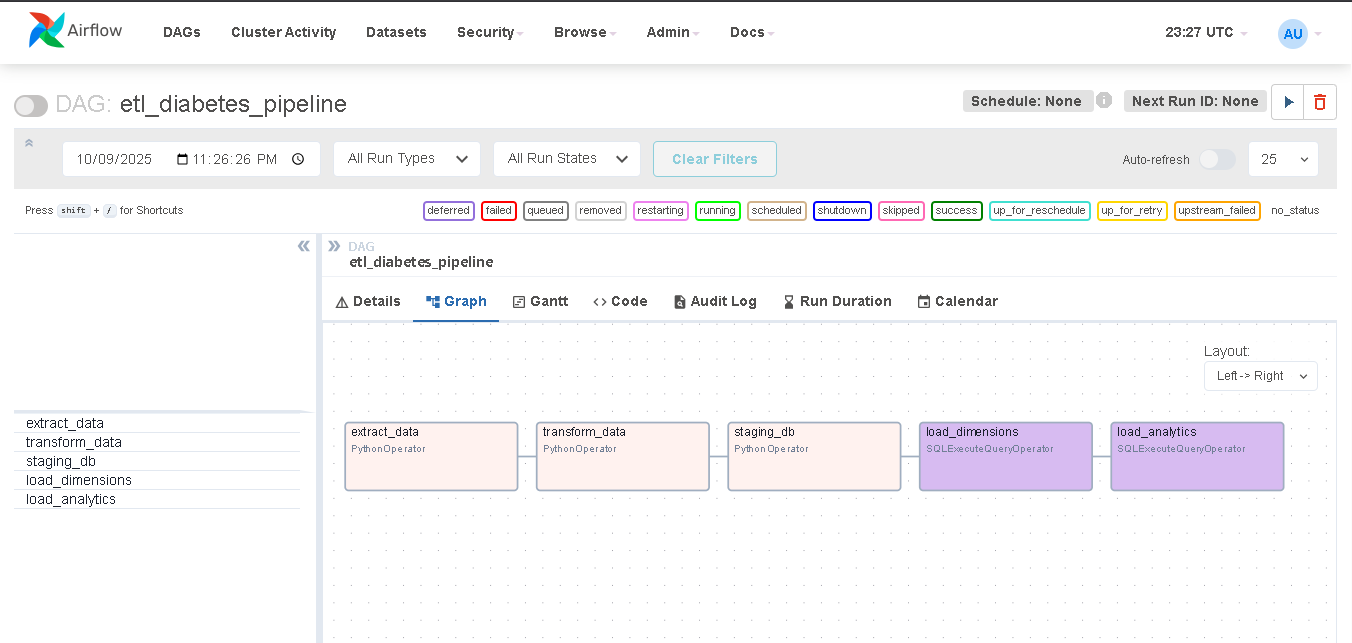
Task: Click the no_status legend label
Action: (1295, 211)
